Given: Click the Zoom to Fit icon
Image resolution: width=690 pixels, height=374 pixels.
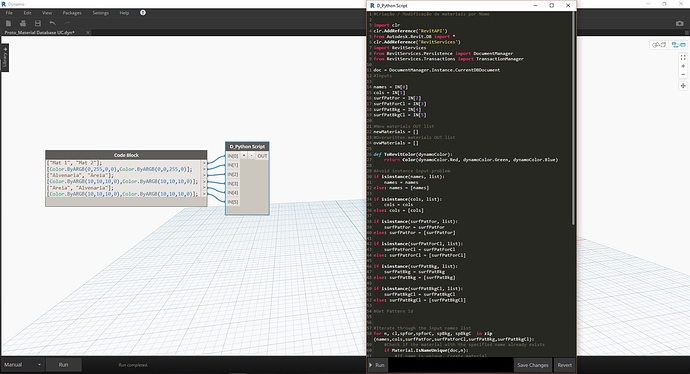Looking at the screenshot, I should click(x=683, y=58).
